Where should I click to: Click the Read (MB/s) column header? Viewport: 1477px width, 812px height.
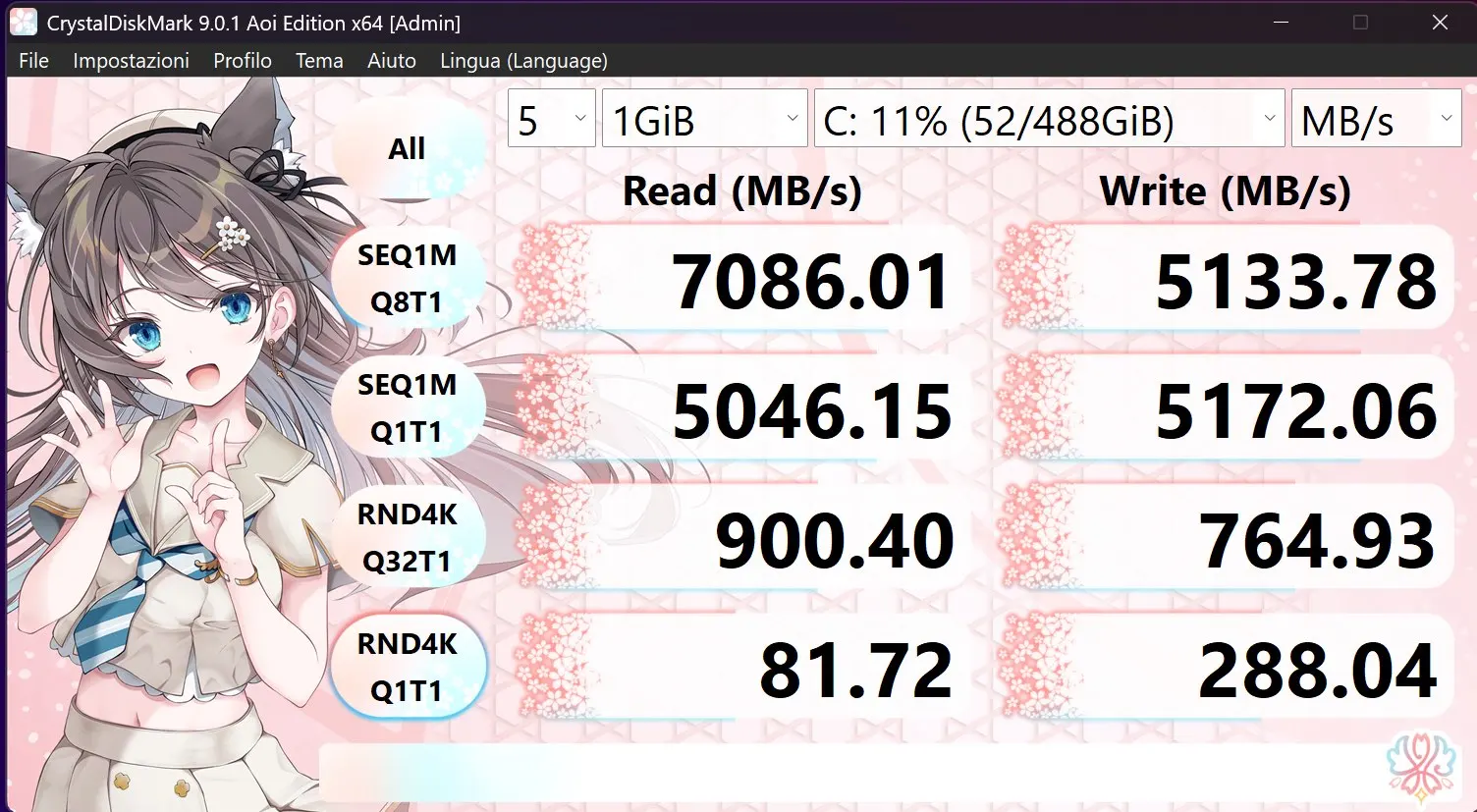tap(742, 190)
